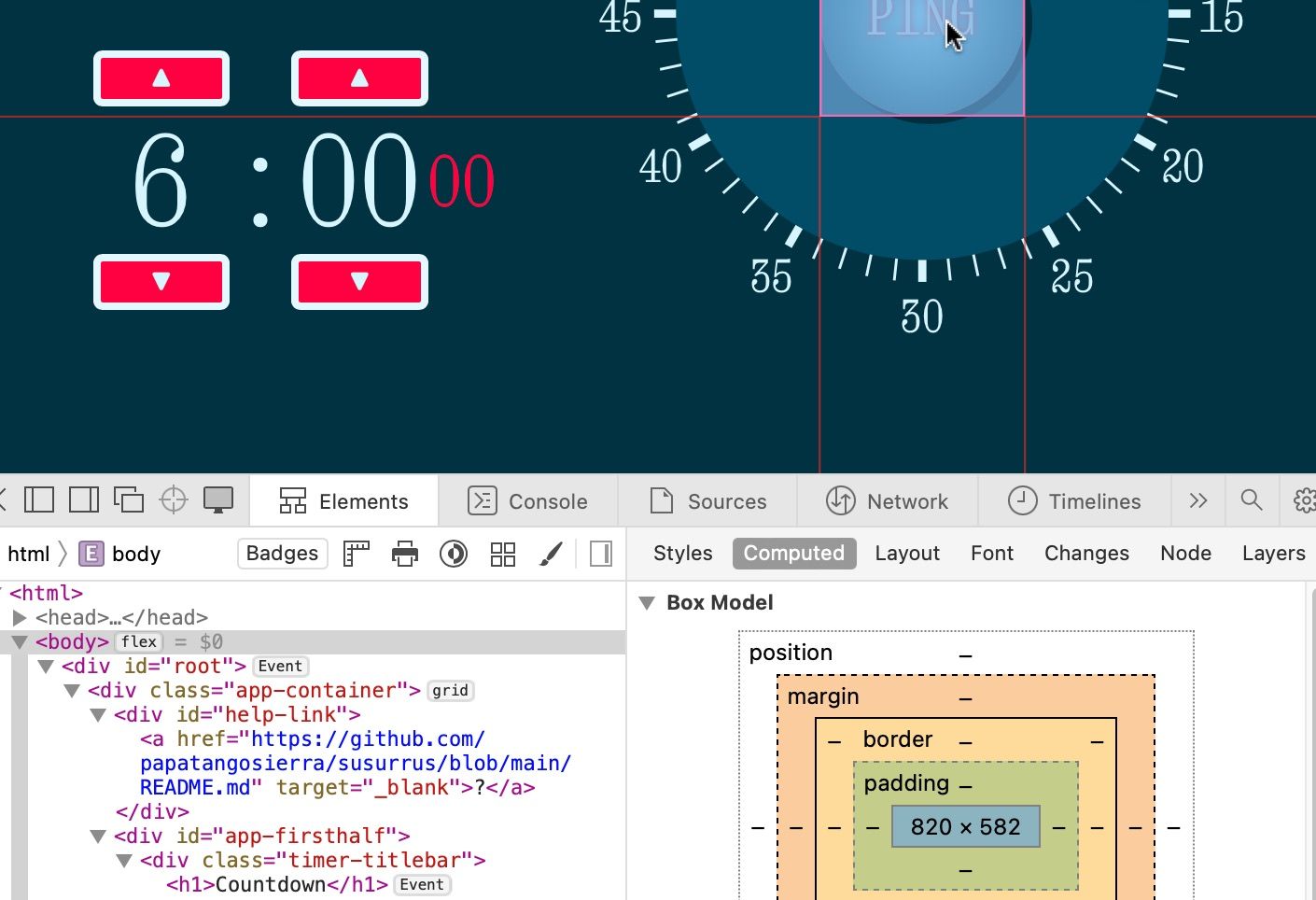Activate the crosshair element selection tool

tap(174, 500)
